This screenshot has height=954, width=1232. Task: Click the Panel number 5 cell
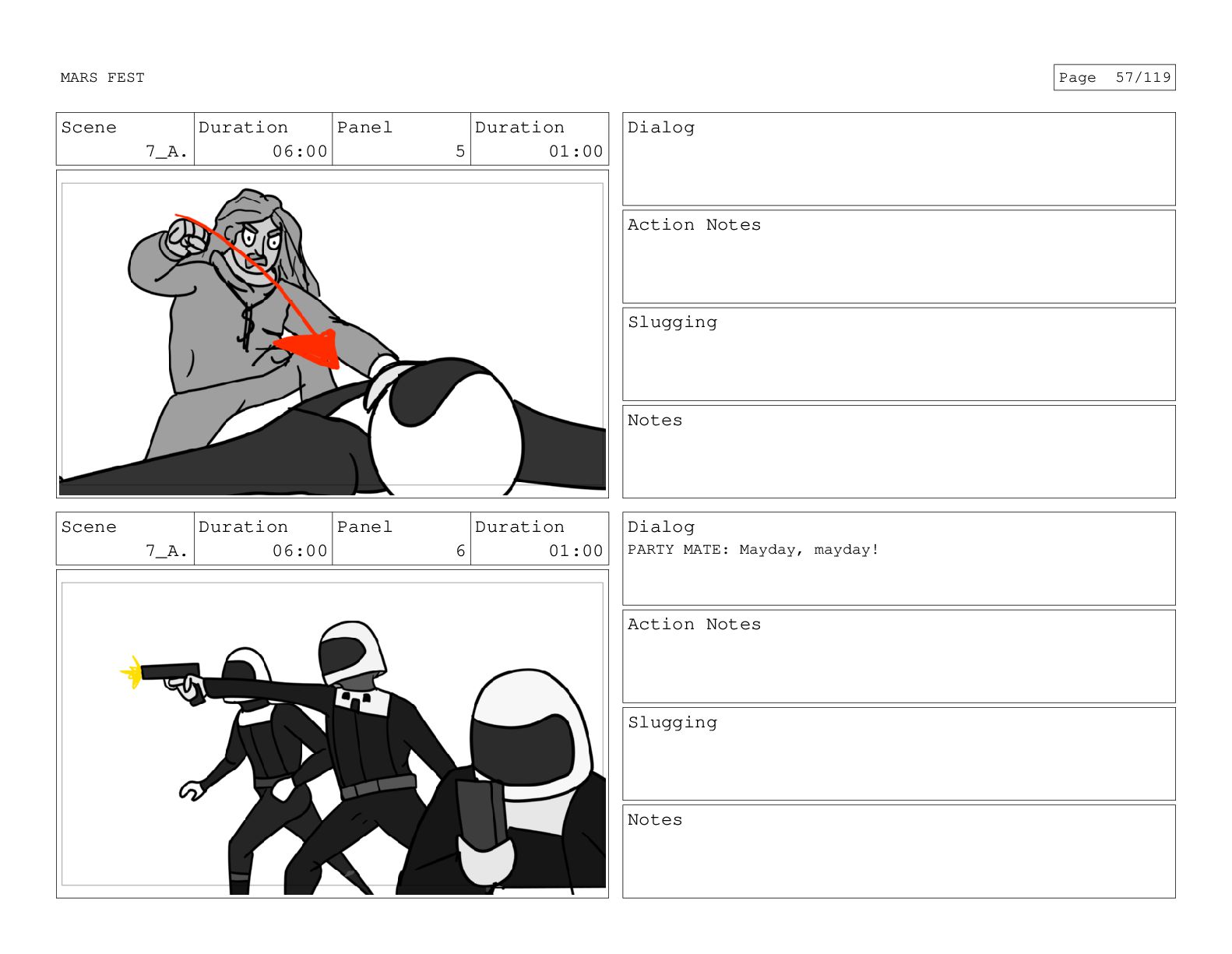[402, 139]
